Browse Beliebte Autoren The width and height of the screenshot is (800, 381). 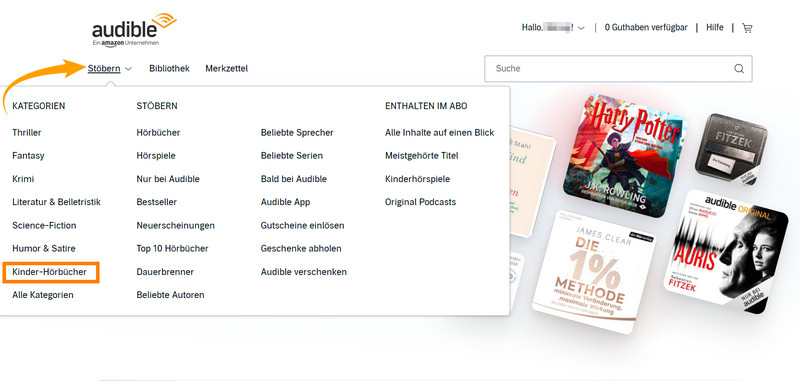click(x=170, y=295)
